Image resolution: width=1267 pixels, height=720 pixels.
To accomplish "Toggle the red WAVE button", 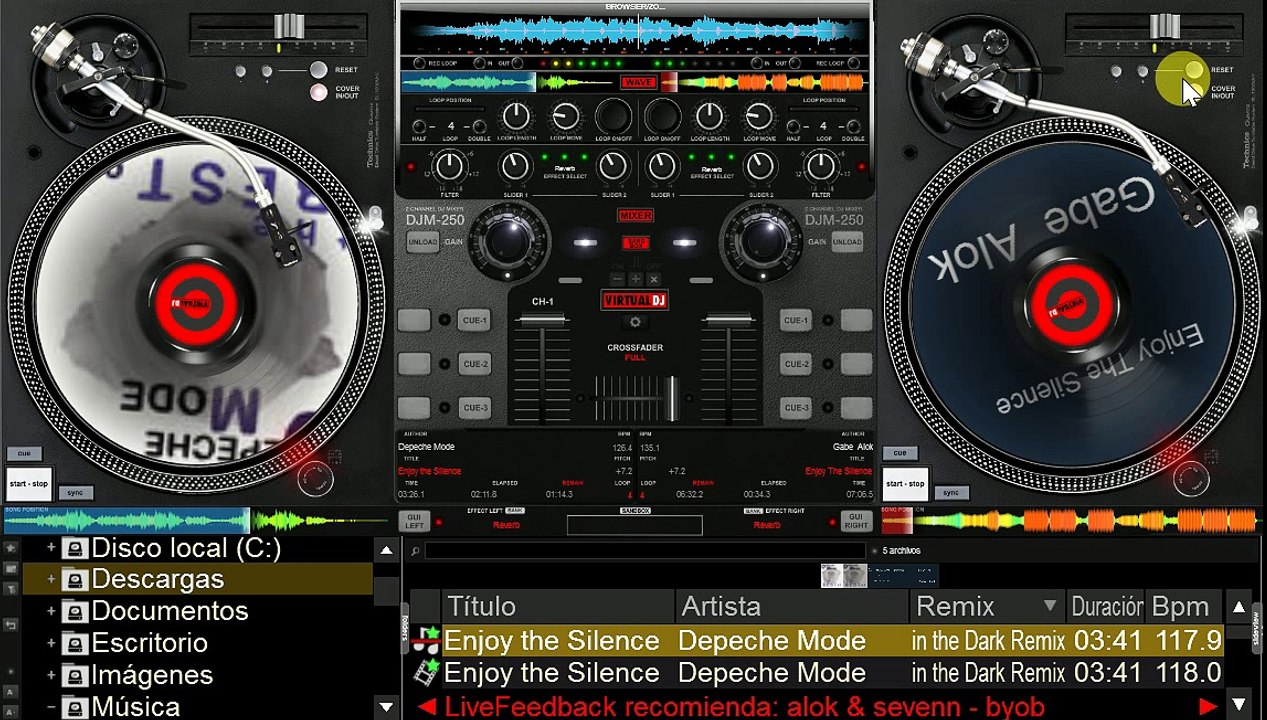I will 638,82.
